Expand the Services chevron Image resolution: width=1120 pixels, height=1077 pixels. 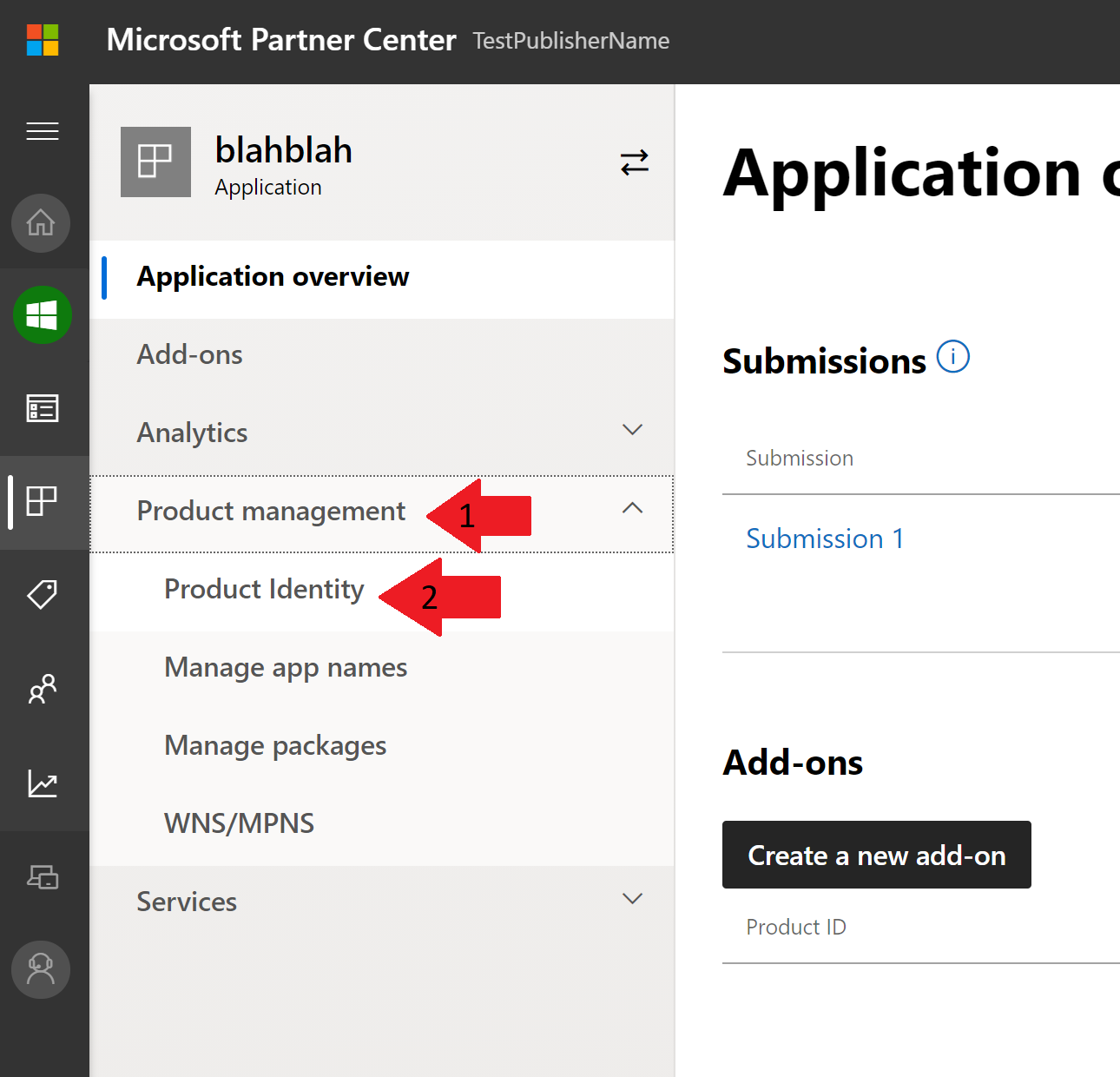click(x=633, y=899)
